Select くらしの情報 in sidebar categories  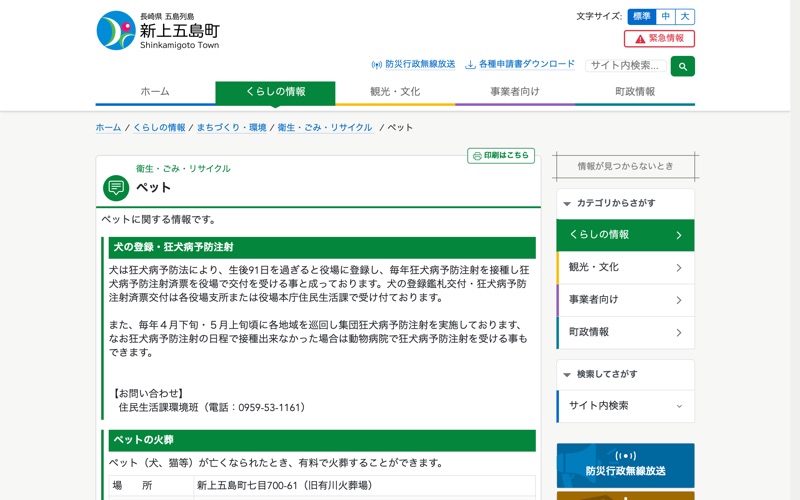click(x=626, y=235)
